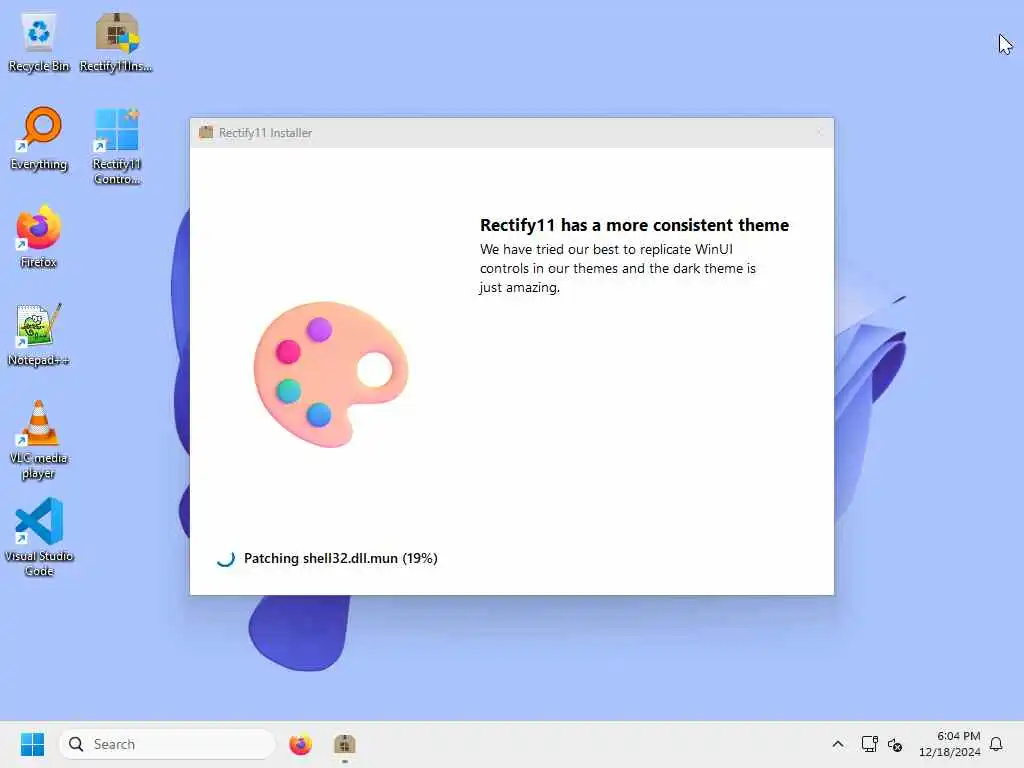Open Firefox from the taskbar
1024x768 pixels.
300,744
